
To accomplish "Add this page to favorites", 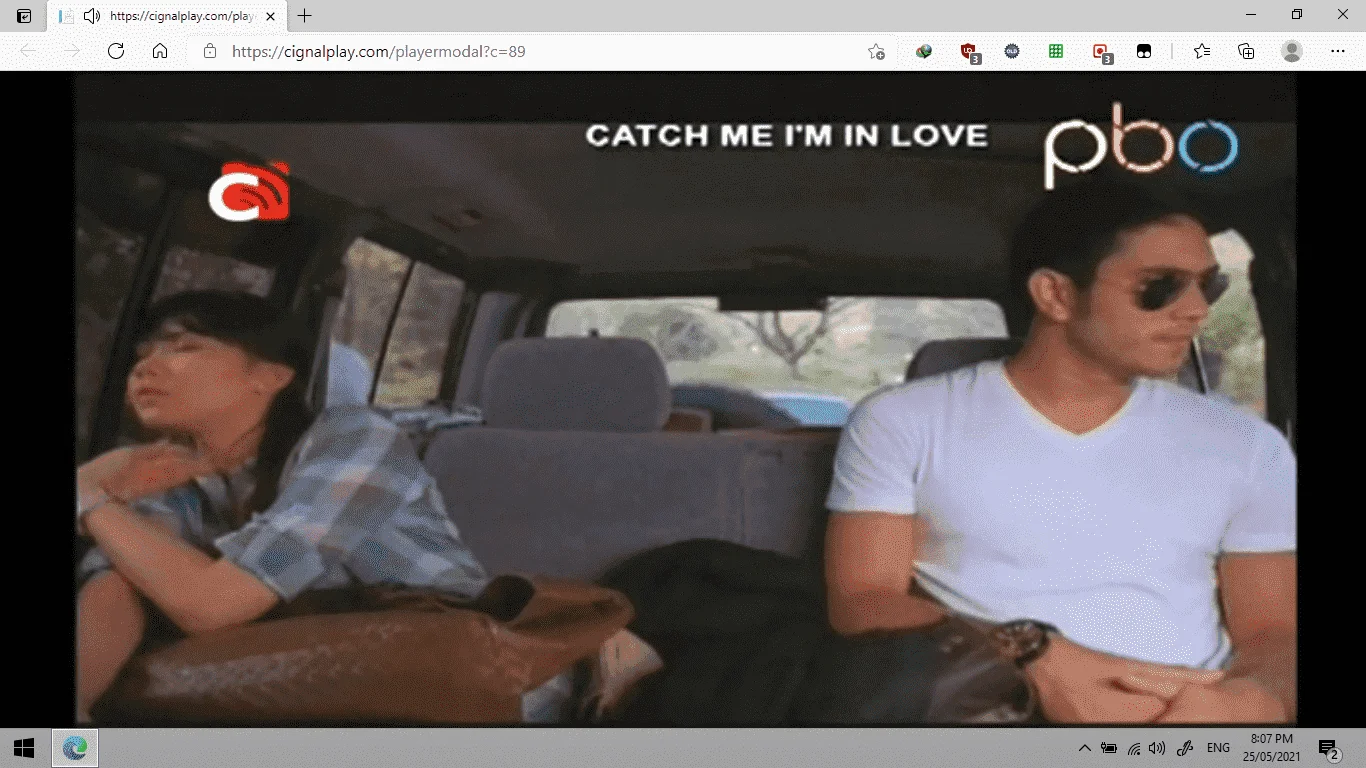I will 876,51.
